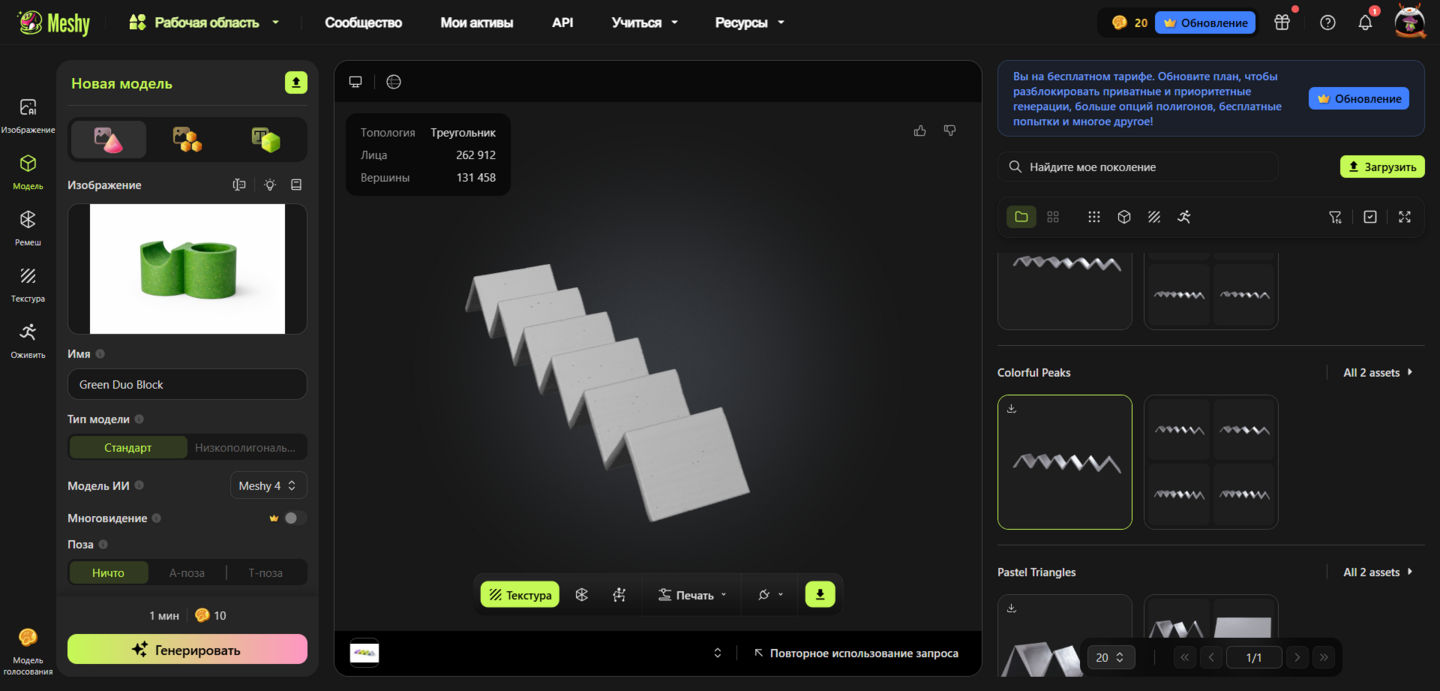Click the light bulb tips icon
The height and width of the screenshot is (691, 1440).
270,185
